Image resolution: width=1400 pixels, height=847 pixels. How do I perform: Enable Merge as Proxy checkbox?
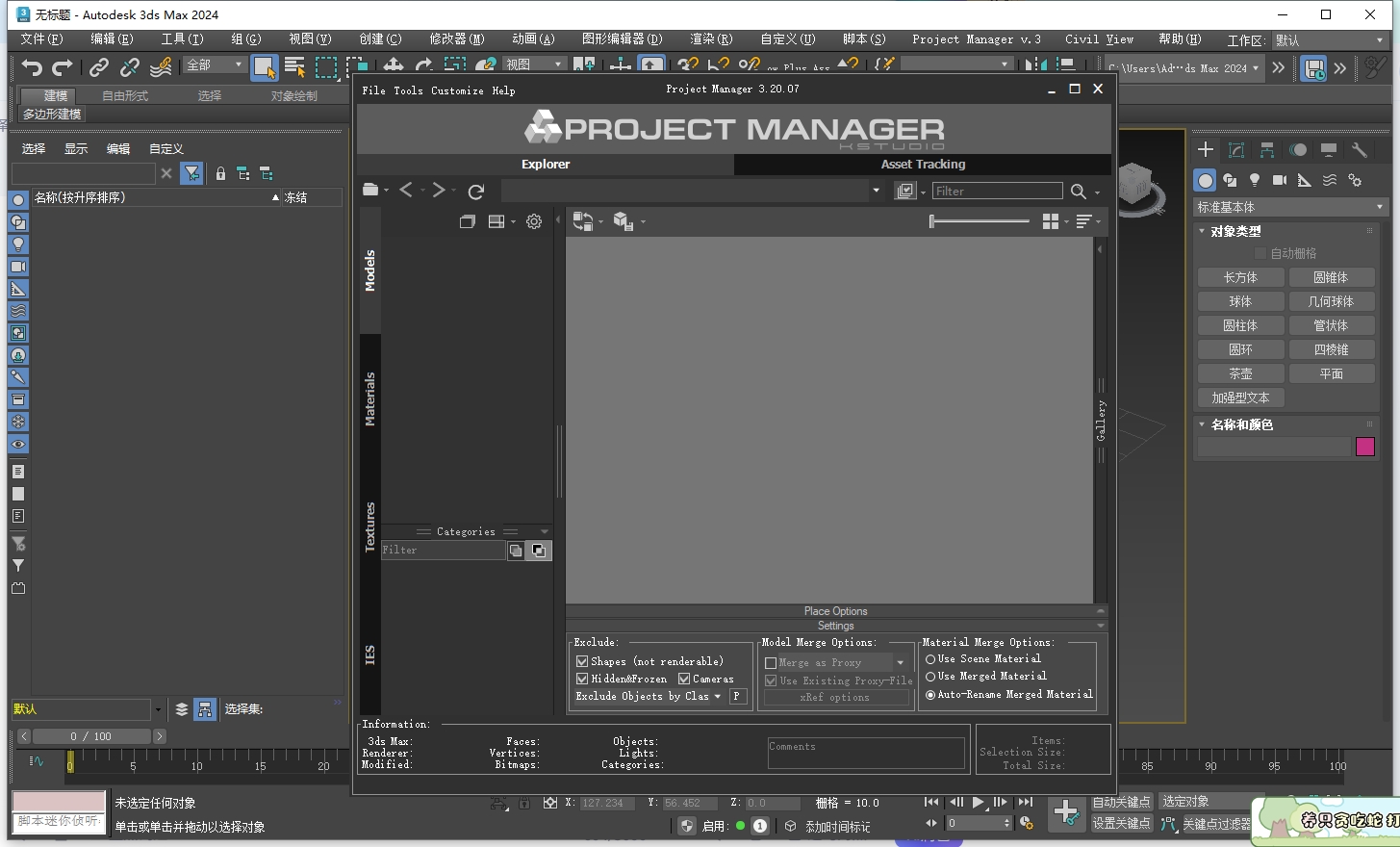tap(771, 663)
